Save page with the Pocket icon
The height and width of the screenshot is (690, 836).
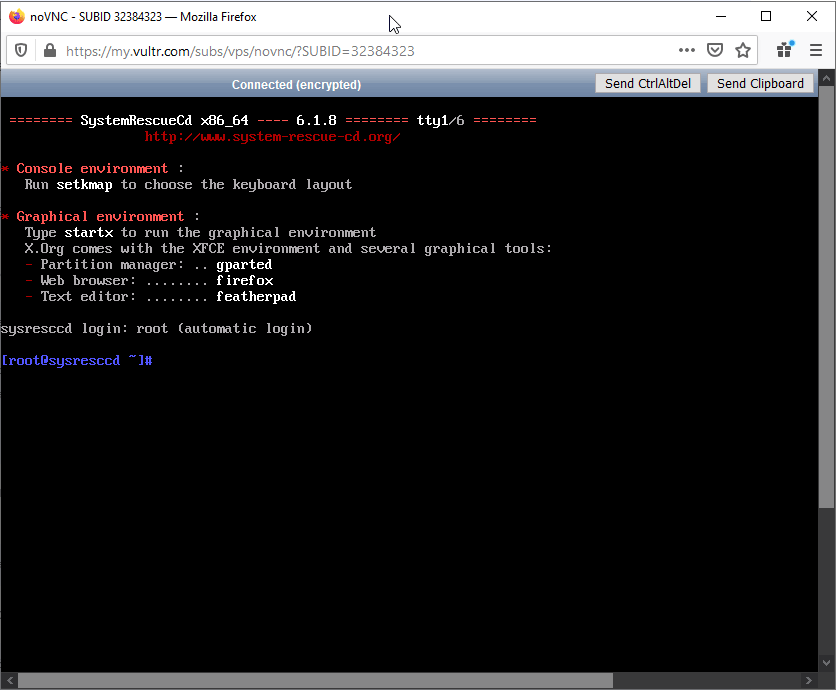(x=714, y=50)
